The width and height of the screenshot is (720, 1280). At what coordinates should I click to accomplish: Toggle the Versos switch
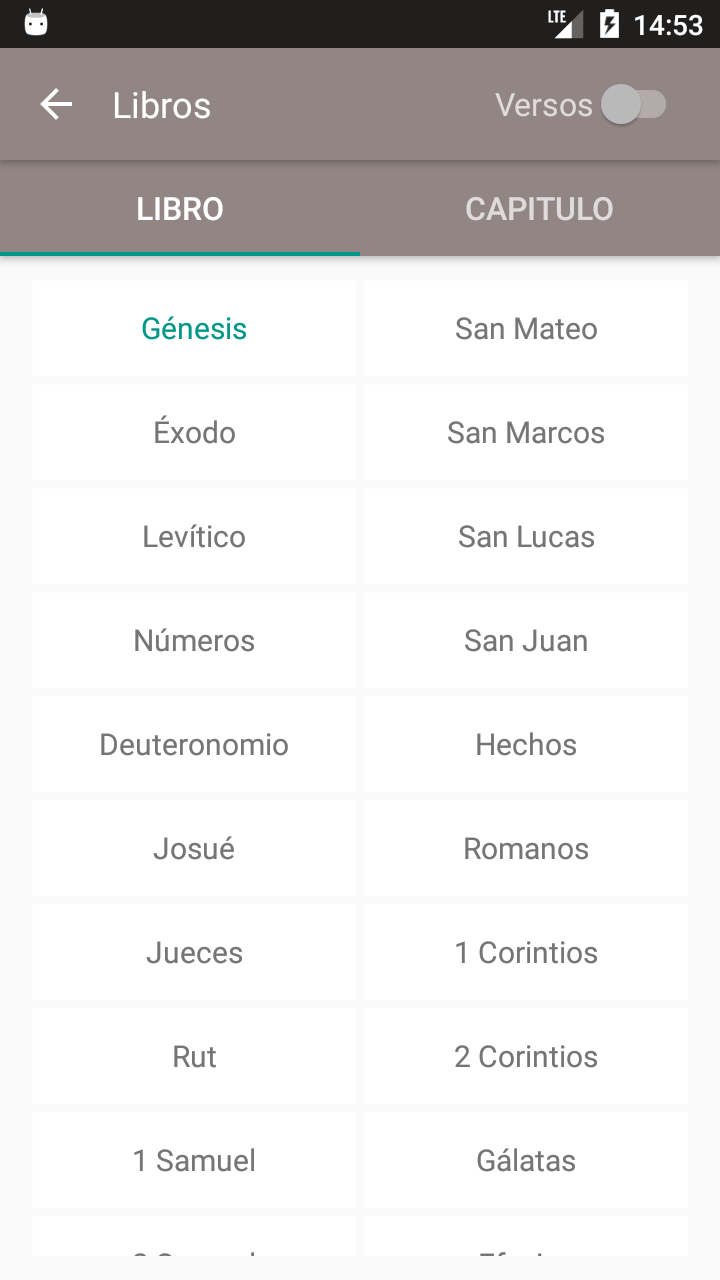[x=633, y=105]
